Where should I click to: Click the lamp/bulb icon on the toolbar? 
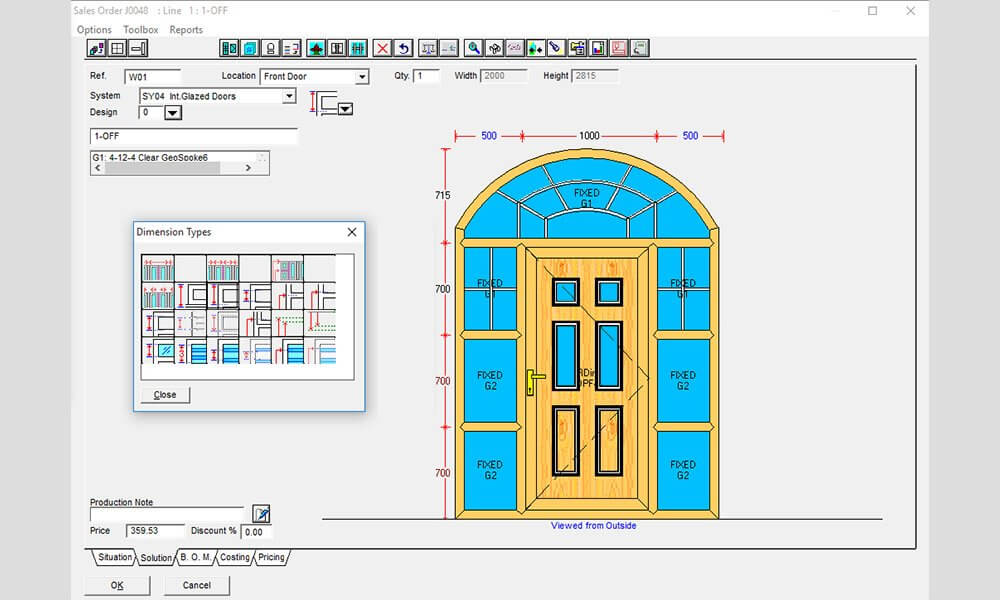(x=270, y=47)
